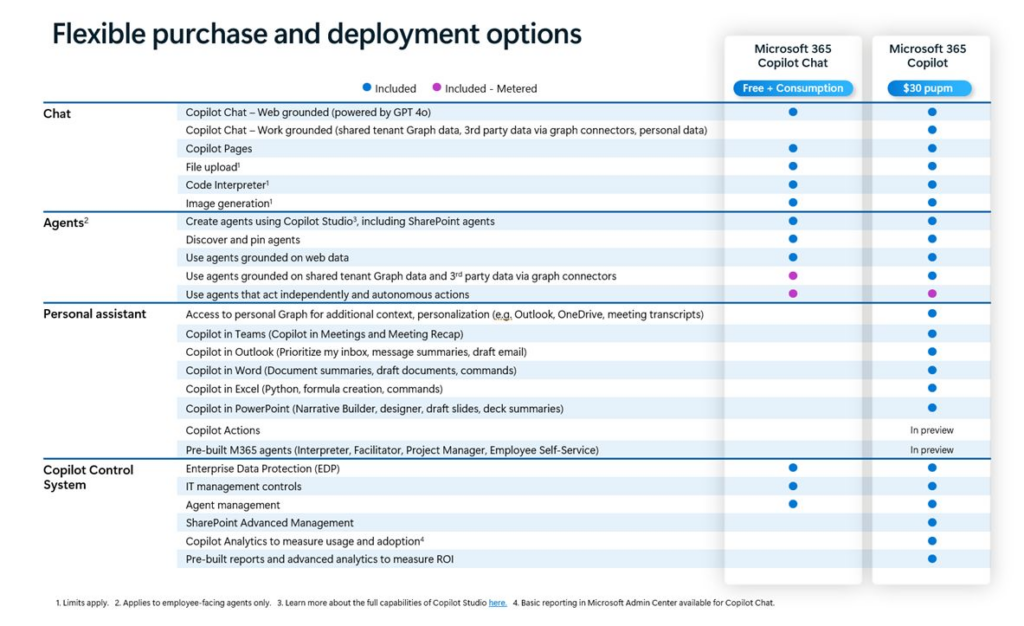1024x626 pixels.
Task: Click the "Copilot Pages" row text
Action: click(x=219, y=149)
